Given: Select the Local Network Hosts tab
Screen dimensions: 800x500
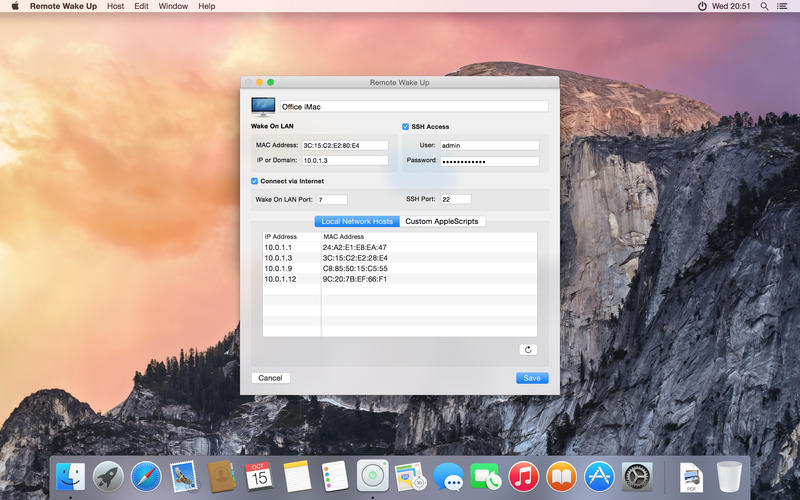Looking at the screenshot, I should (x=357, y=221).
